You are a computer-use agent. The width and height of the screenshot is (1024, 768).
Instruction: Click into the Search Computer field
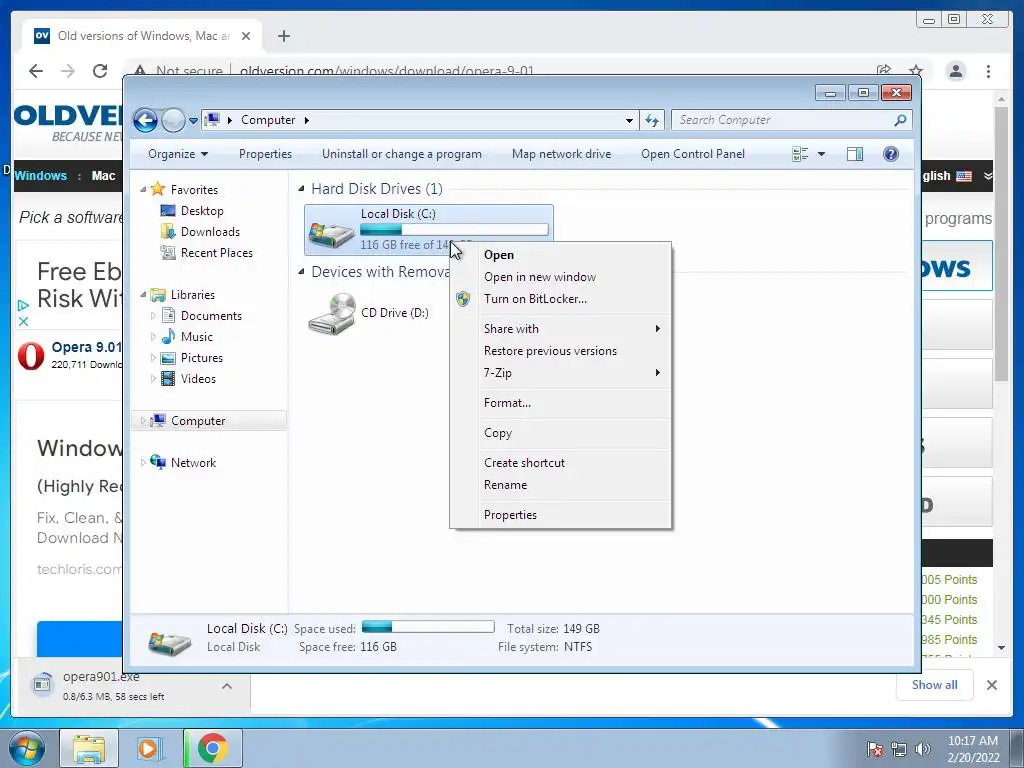click(783, 120)
